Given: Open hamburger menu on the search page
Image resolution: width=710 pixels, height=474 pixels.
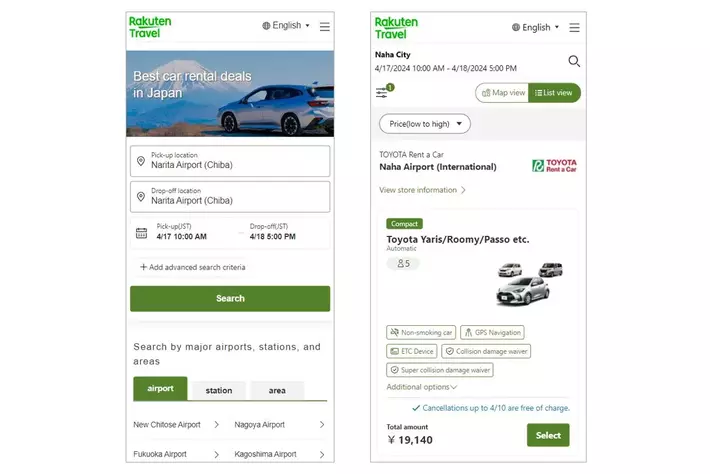Looking at the screenshot, I should 324,27.
